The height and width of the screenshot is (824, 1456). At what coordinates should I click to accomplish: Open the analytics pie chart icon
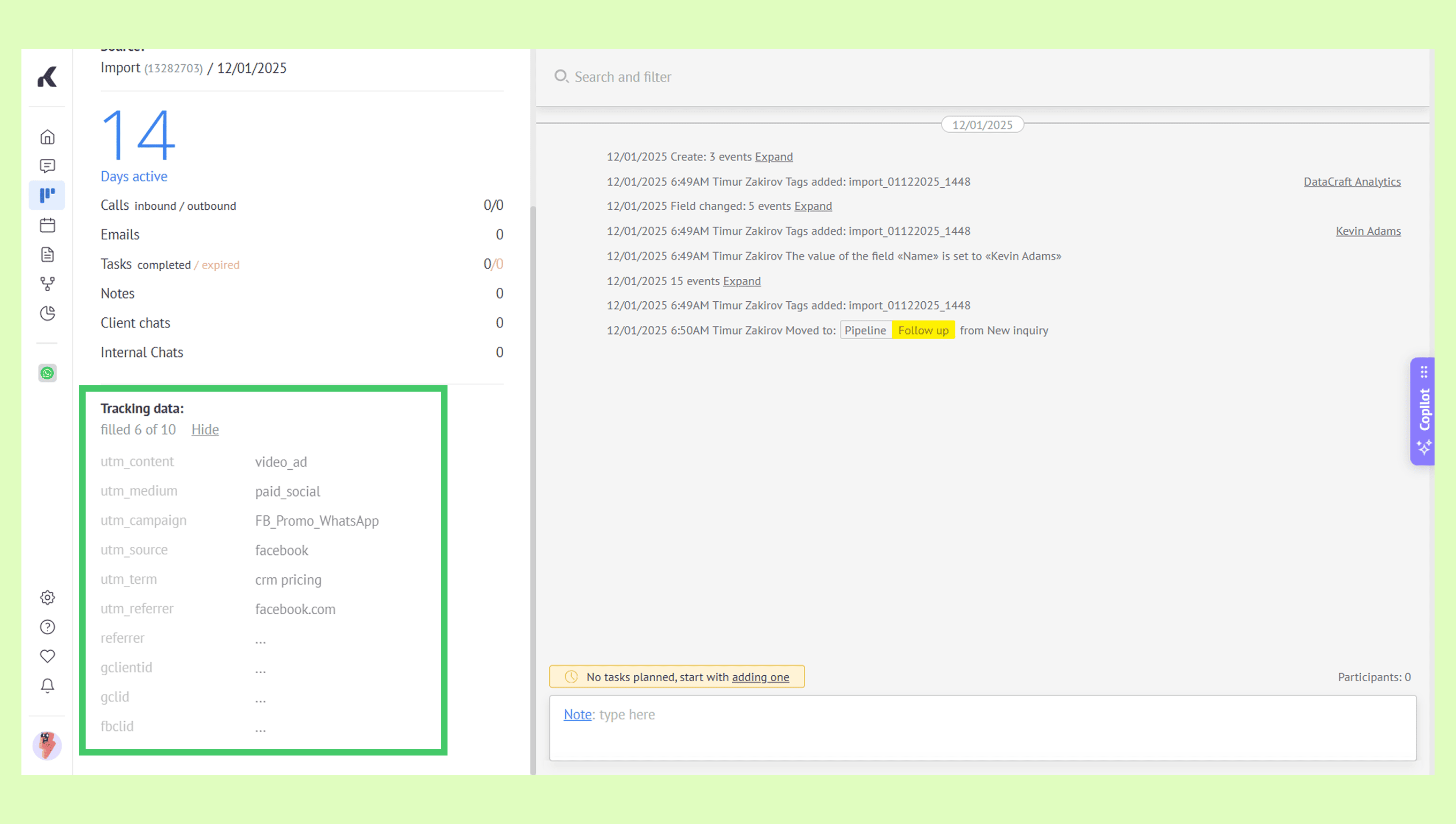coord(48,314)
